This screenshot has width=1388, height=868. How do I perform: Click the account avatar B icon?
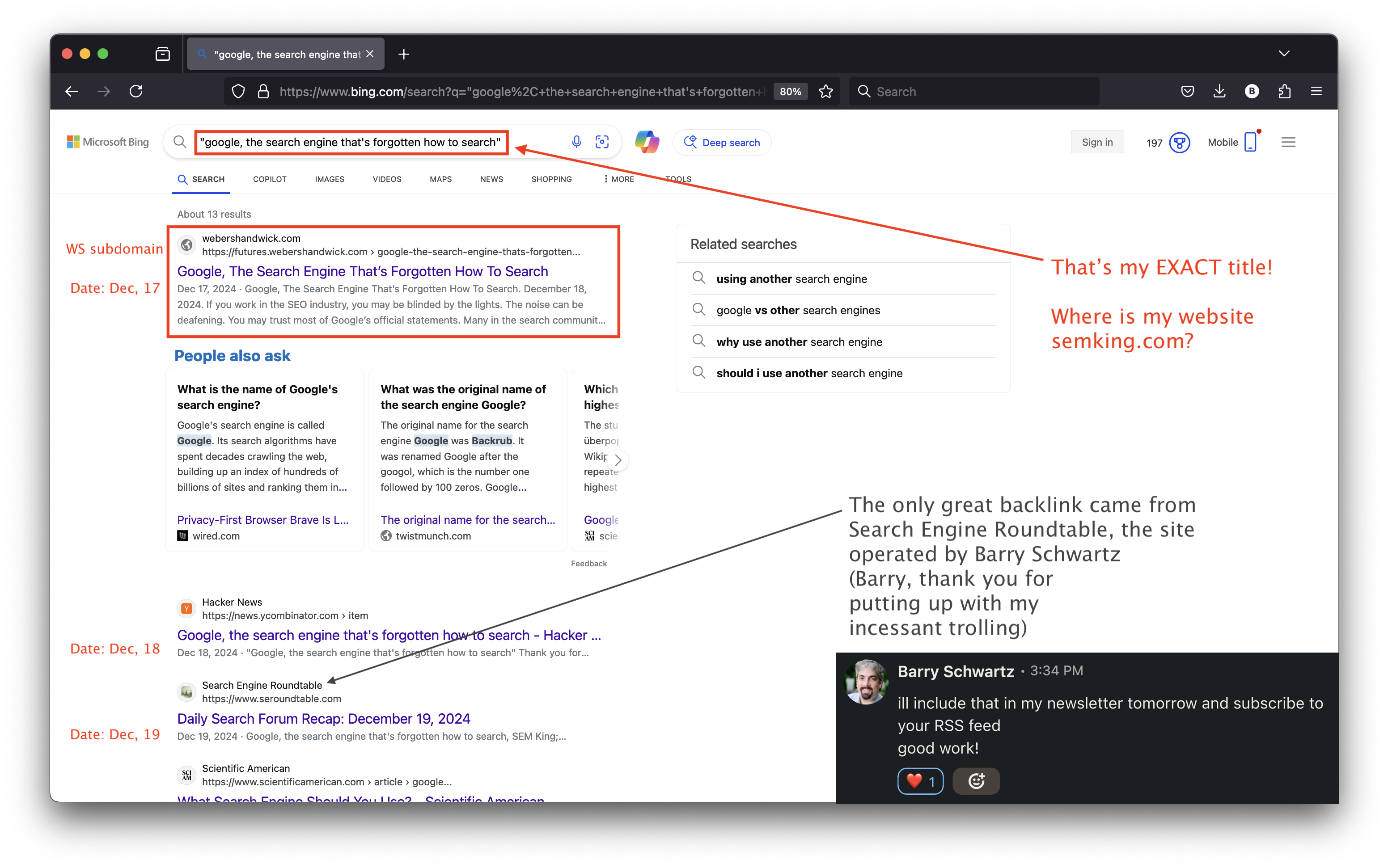point(1252,91)
